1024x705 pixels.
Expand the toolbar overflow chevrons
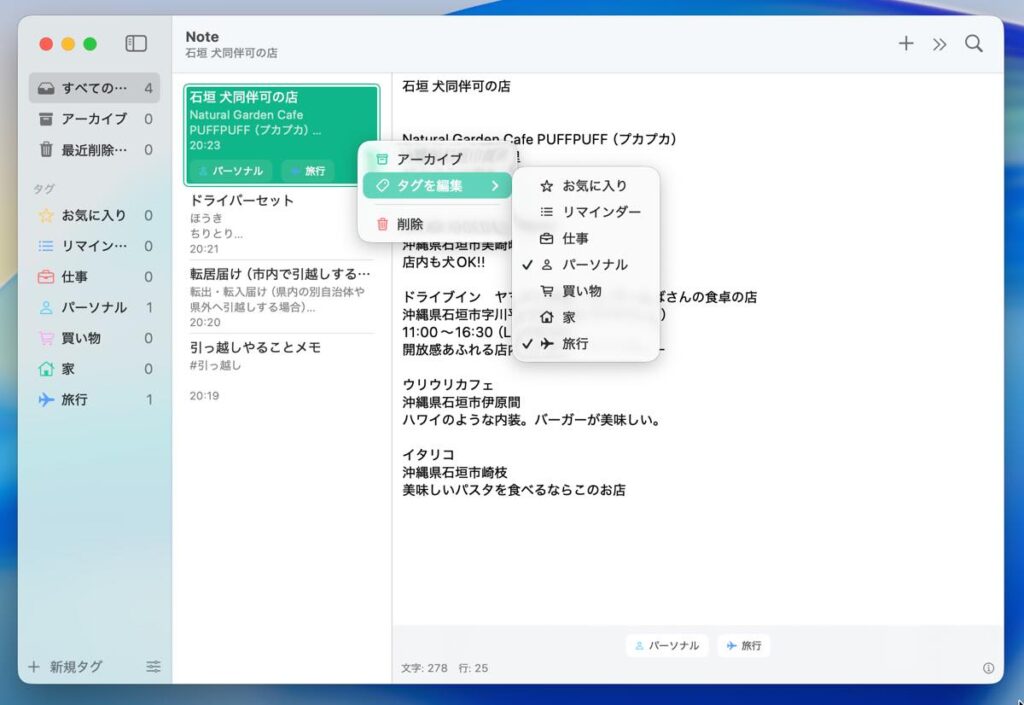[939, 44]
